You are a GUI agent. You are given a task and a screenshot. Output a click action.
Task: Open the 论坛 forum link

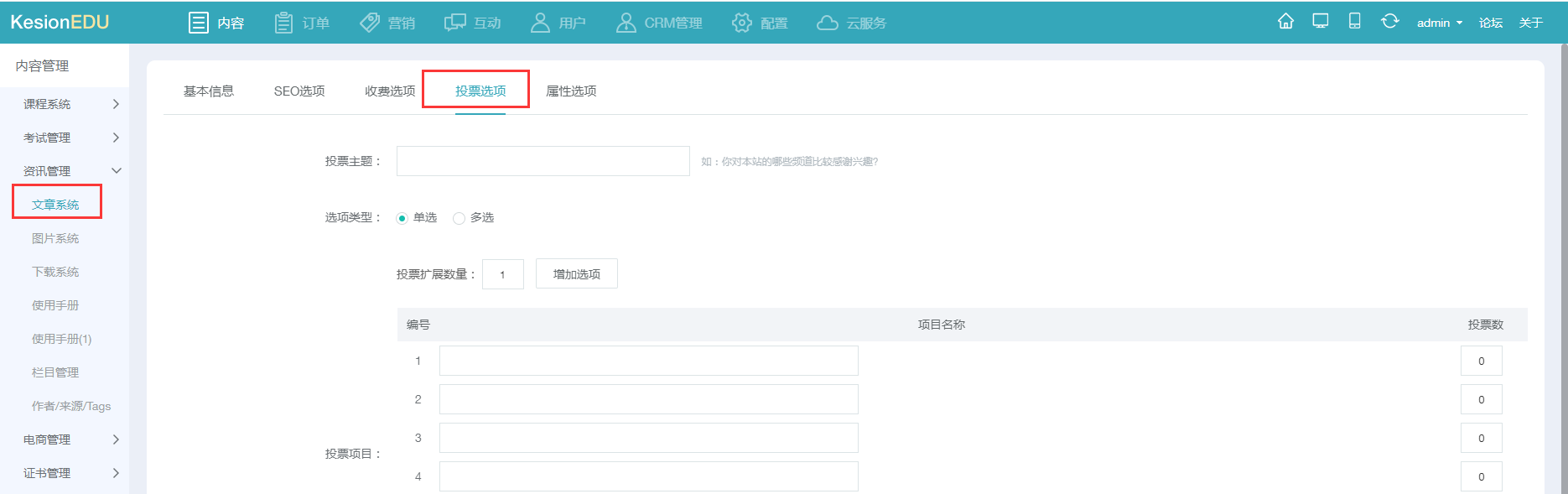click(x=1490, y=23)
